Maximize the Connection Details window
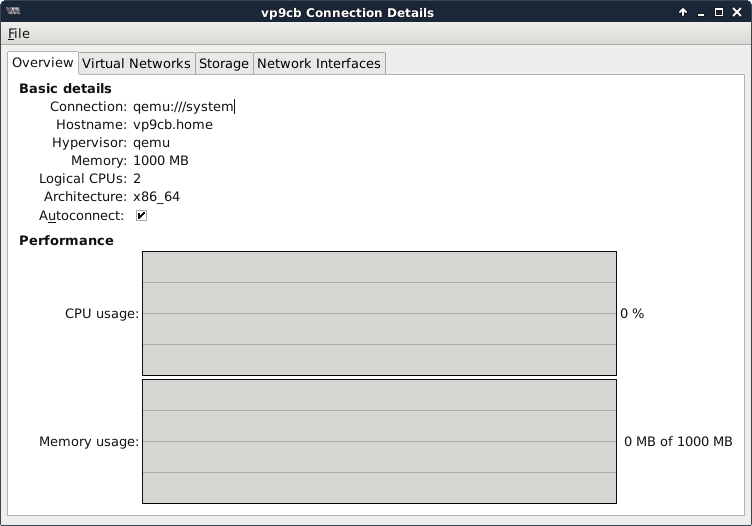Screen dimensions: 752x526 click(719, 12)
